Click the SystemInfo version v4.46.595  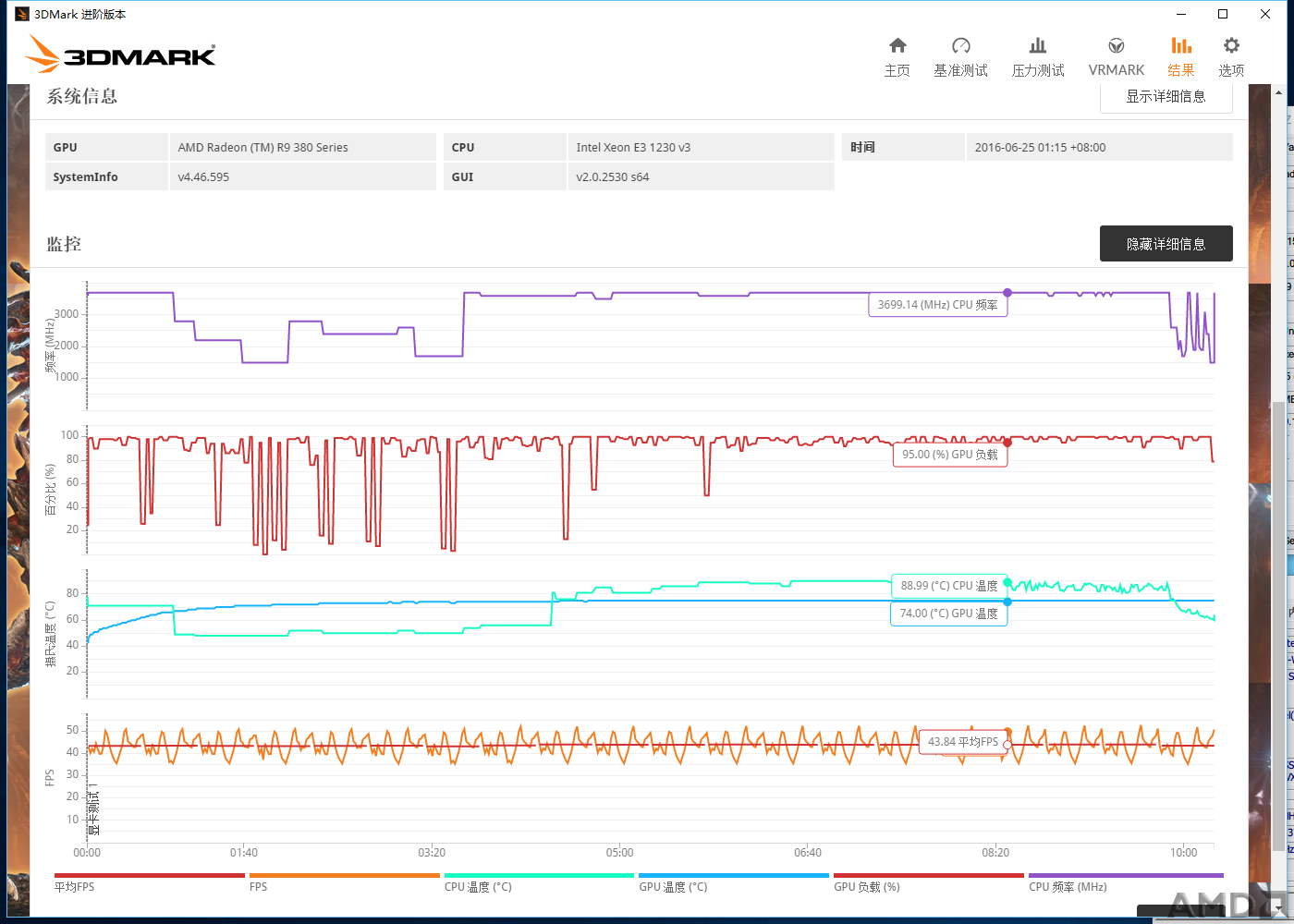click(203, 177)
